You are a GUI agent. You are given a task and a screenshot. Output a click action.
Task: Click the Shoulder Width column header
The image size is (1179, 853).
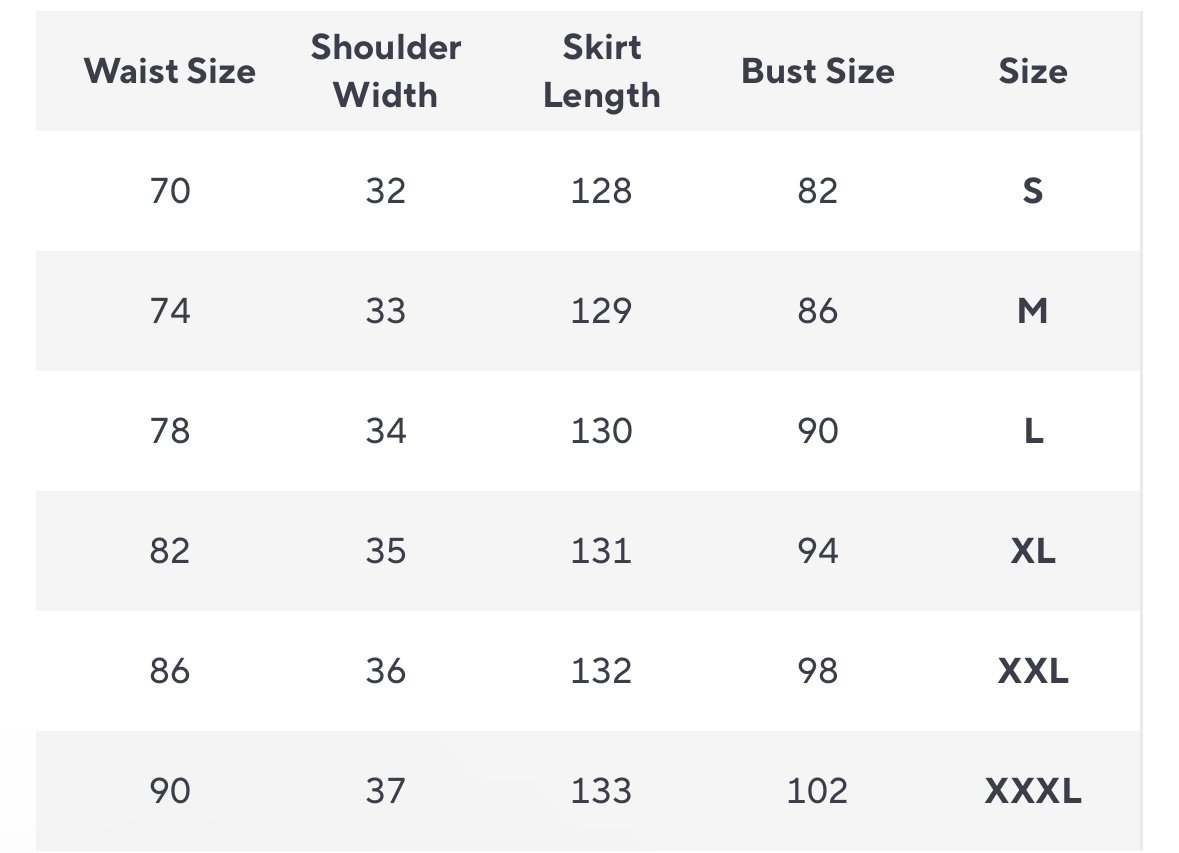pos(386,71)
